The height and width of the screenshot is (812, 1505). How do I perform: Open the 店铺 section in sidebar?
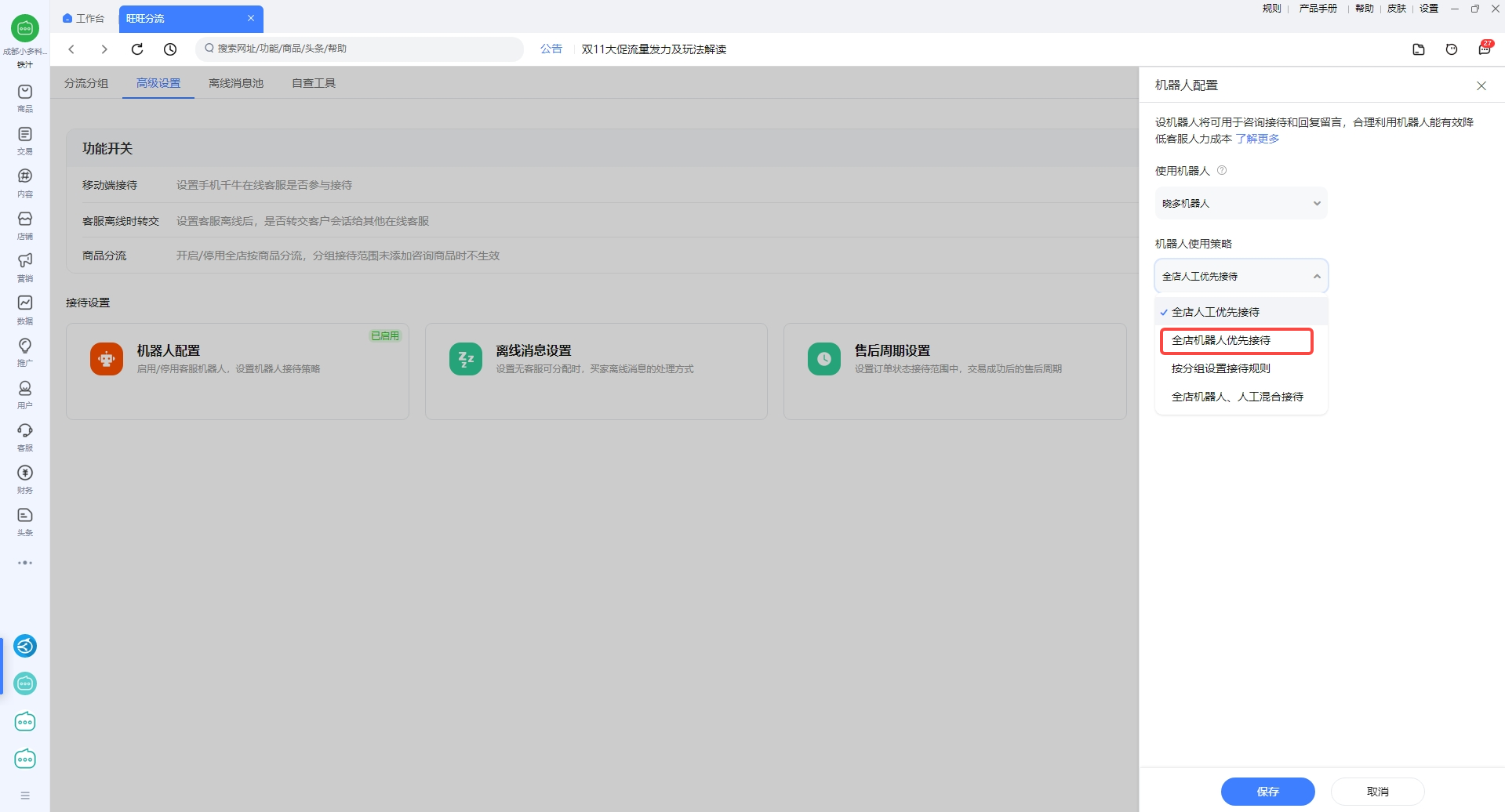point(25,225)
